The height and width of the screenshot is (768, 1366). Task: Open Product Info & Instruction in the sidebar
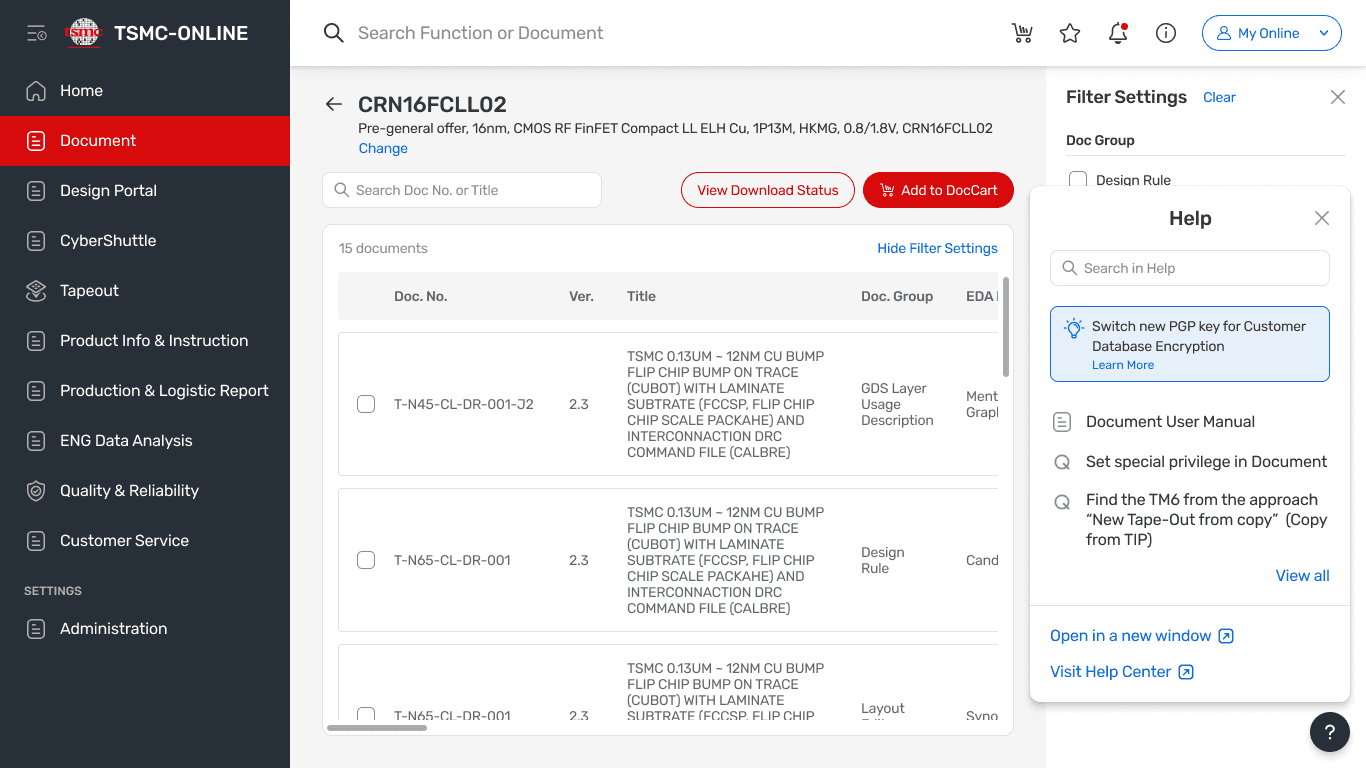[145, 341]
